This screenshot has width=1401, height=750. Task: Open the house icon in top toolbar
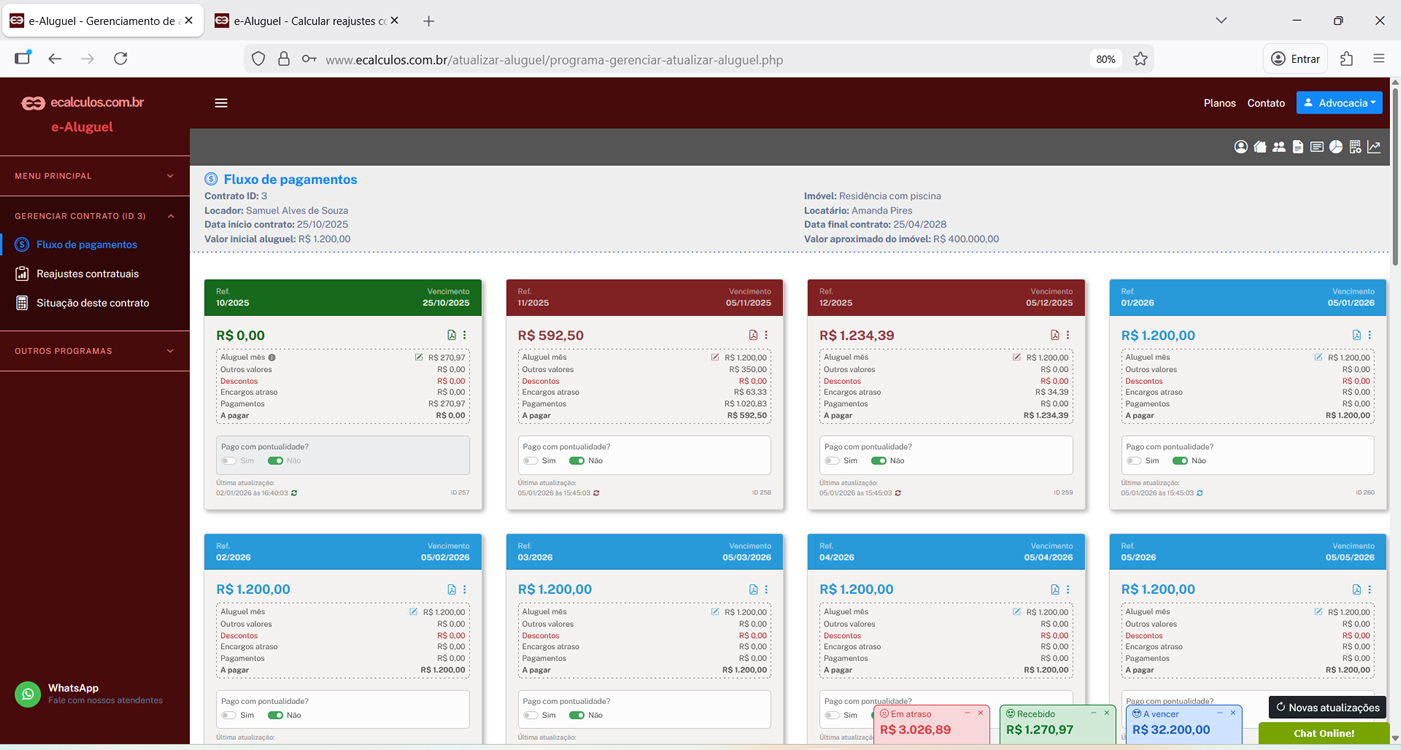point(1260,147)
